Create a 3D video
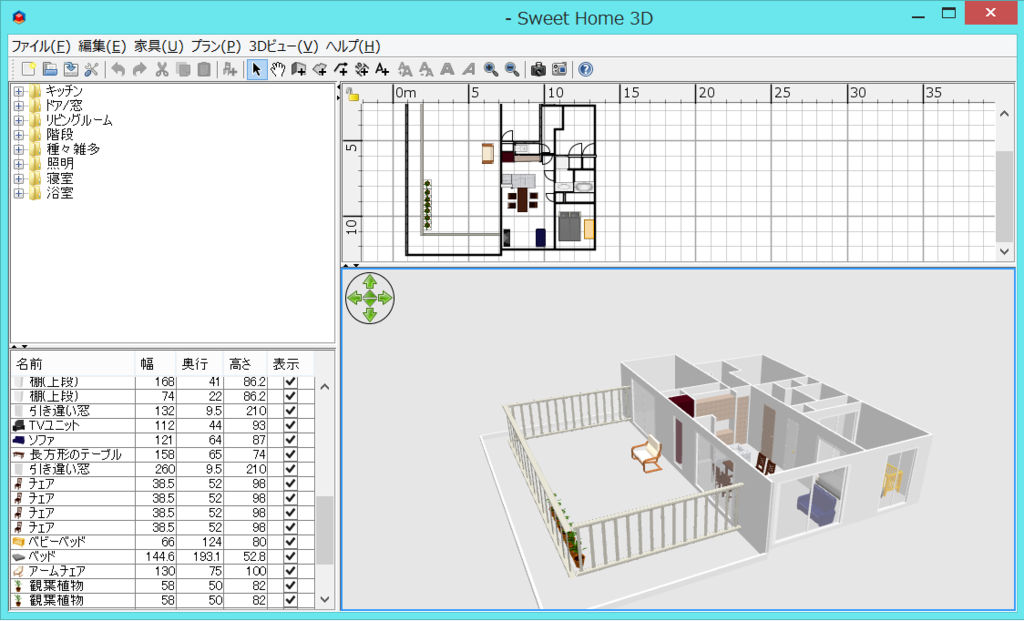 tap(560, 69)
